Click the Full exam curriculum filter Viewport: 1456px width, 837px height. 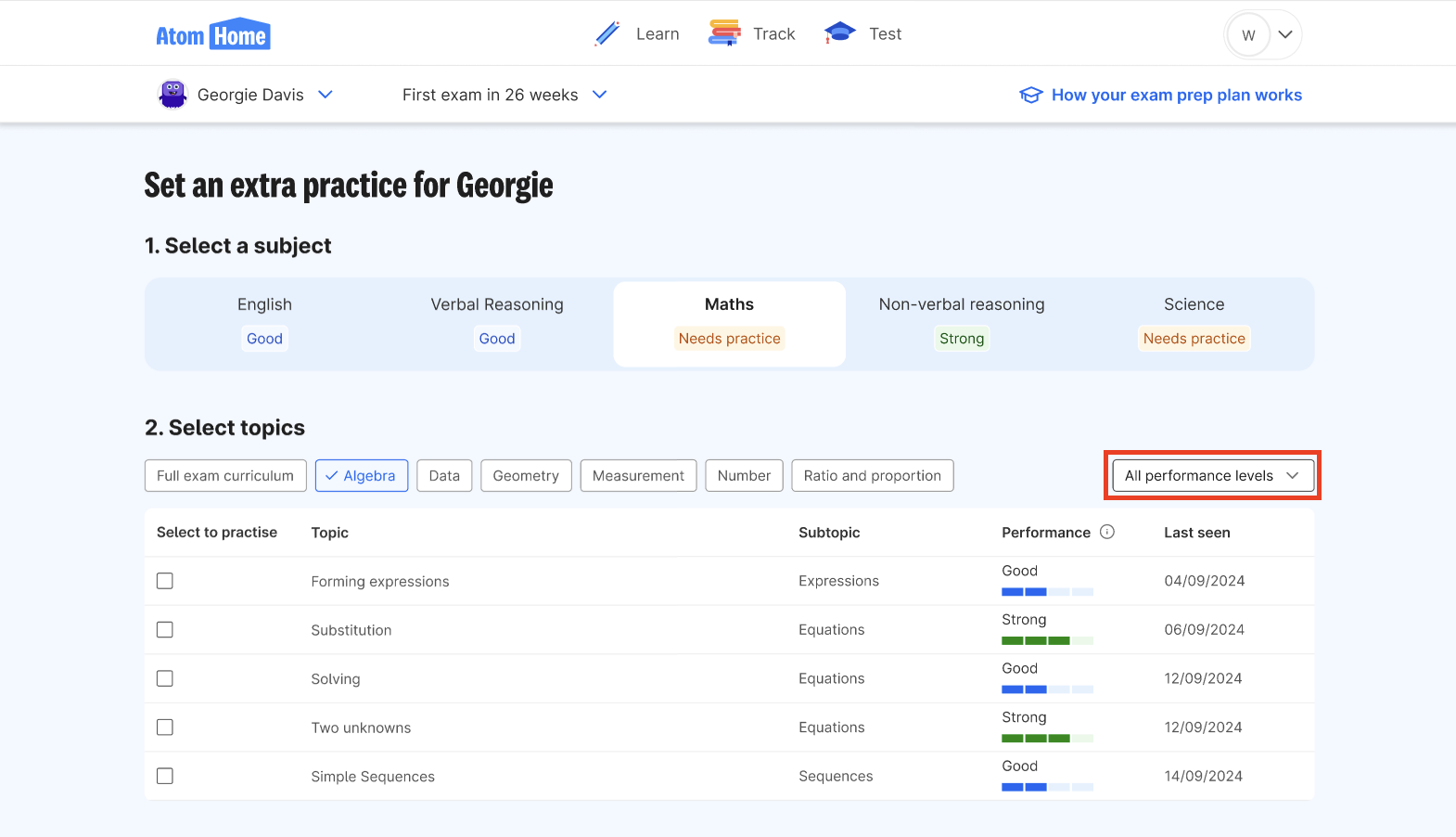(x=225, y=475)
